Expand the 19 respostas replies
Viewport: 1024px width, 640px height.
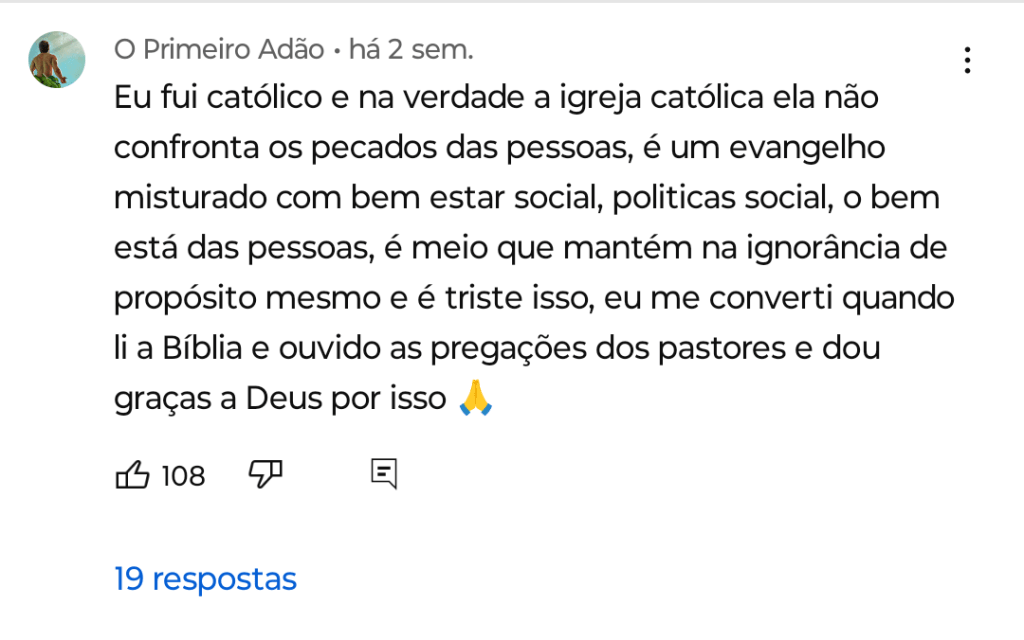pyautogui.click(x=205, y=579)
